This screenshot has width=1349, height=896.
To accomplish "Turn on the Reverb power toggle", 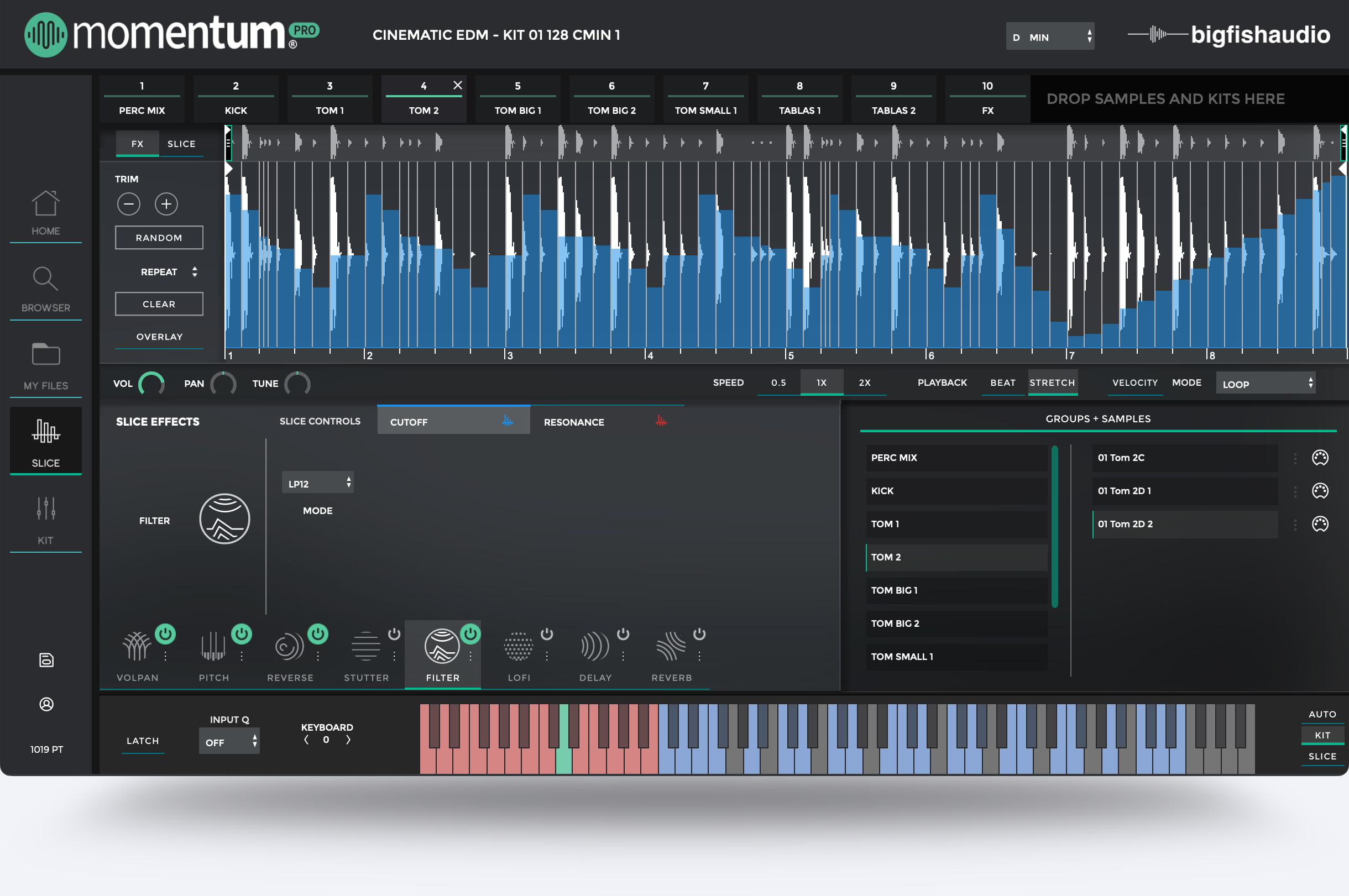I will 698,633.
